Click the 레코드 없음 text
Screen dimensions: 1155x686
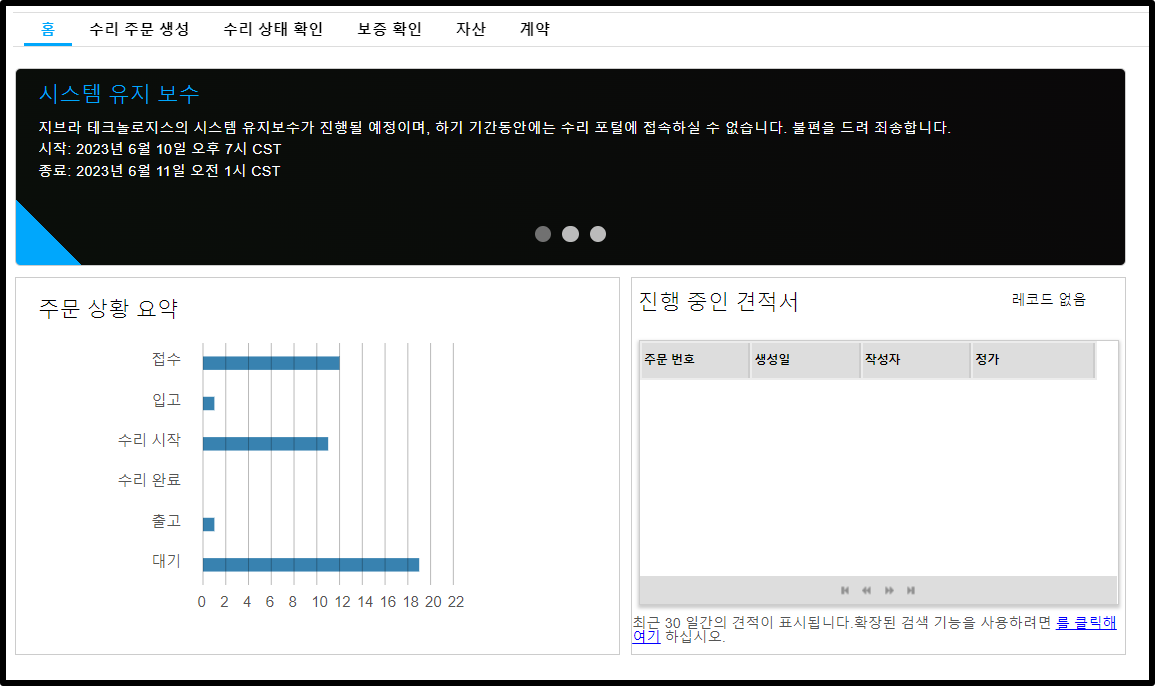point(1049,299)
